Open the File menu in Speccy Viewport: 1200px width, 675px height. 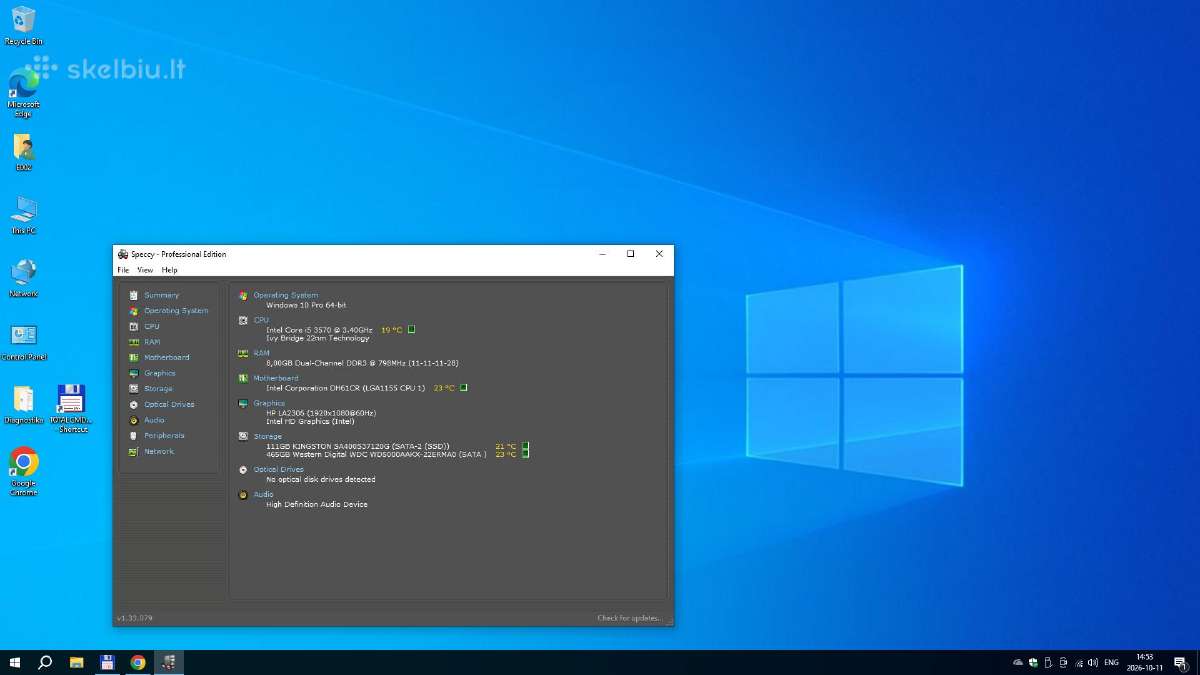coord(123,270)
